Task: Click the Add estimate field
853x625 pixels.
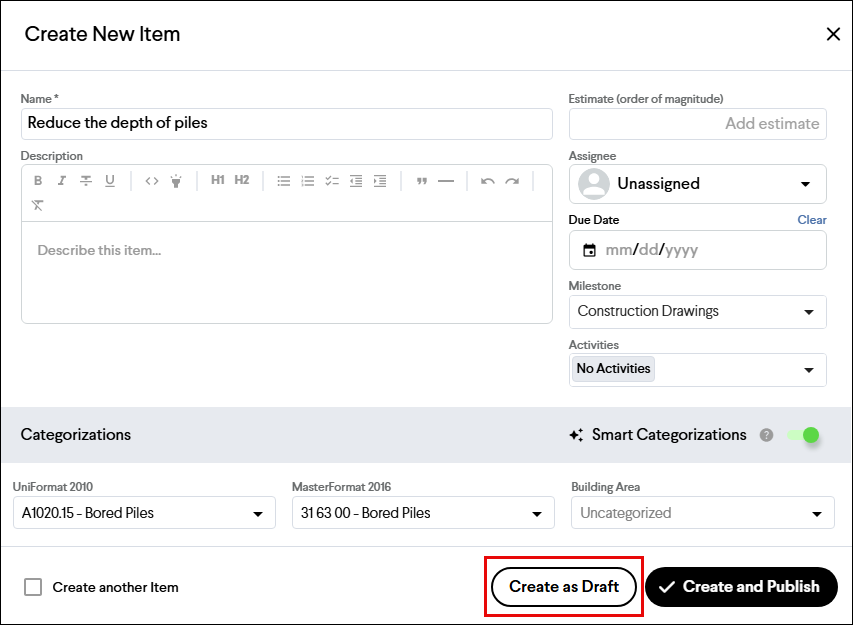Action: 697,123
